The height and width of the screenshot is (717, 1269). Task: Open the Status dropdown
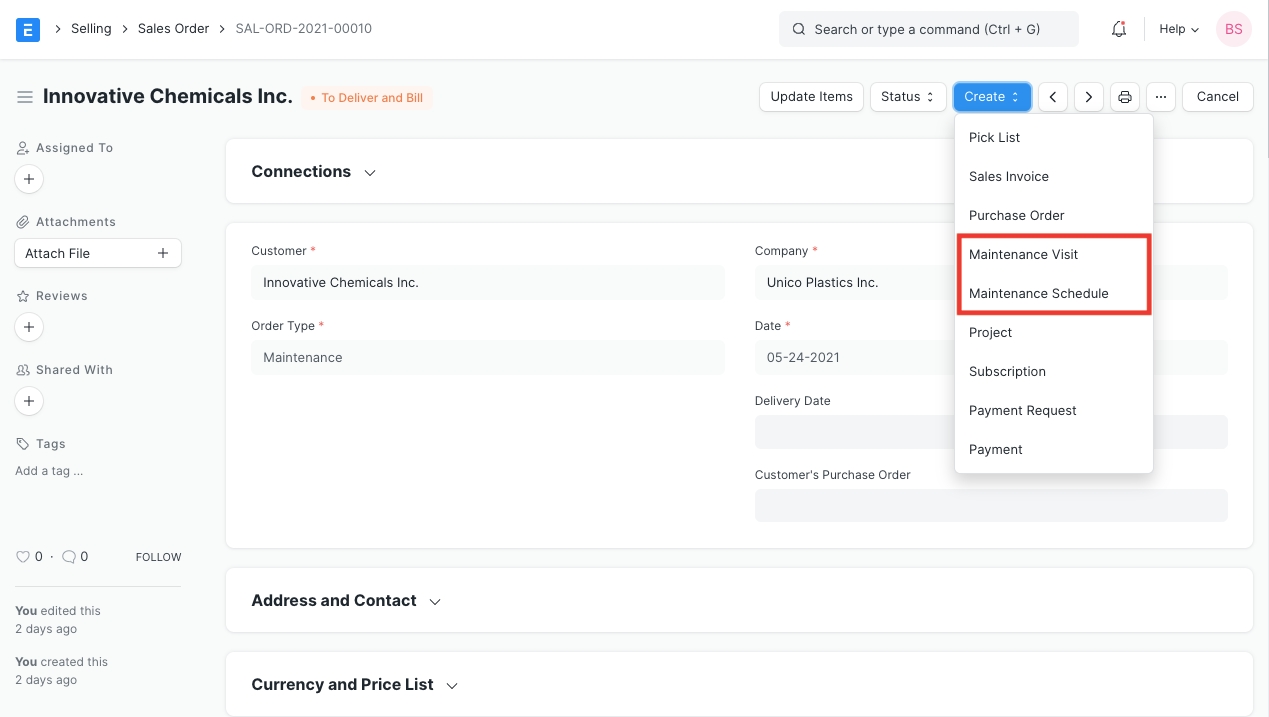coord(907,97)
